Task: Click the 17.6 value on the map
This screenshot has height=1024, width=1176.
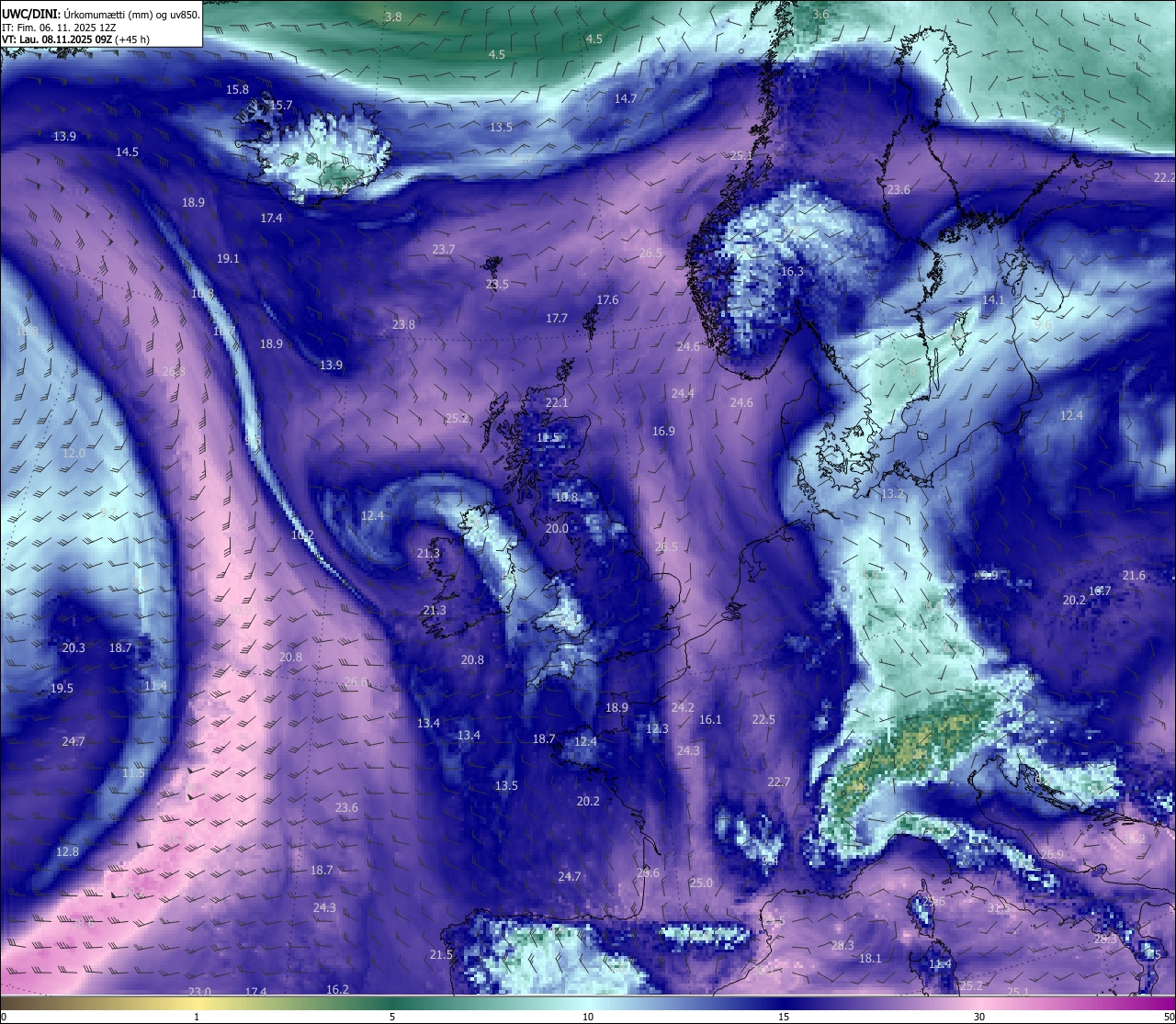Action: coord(607,300)
